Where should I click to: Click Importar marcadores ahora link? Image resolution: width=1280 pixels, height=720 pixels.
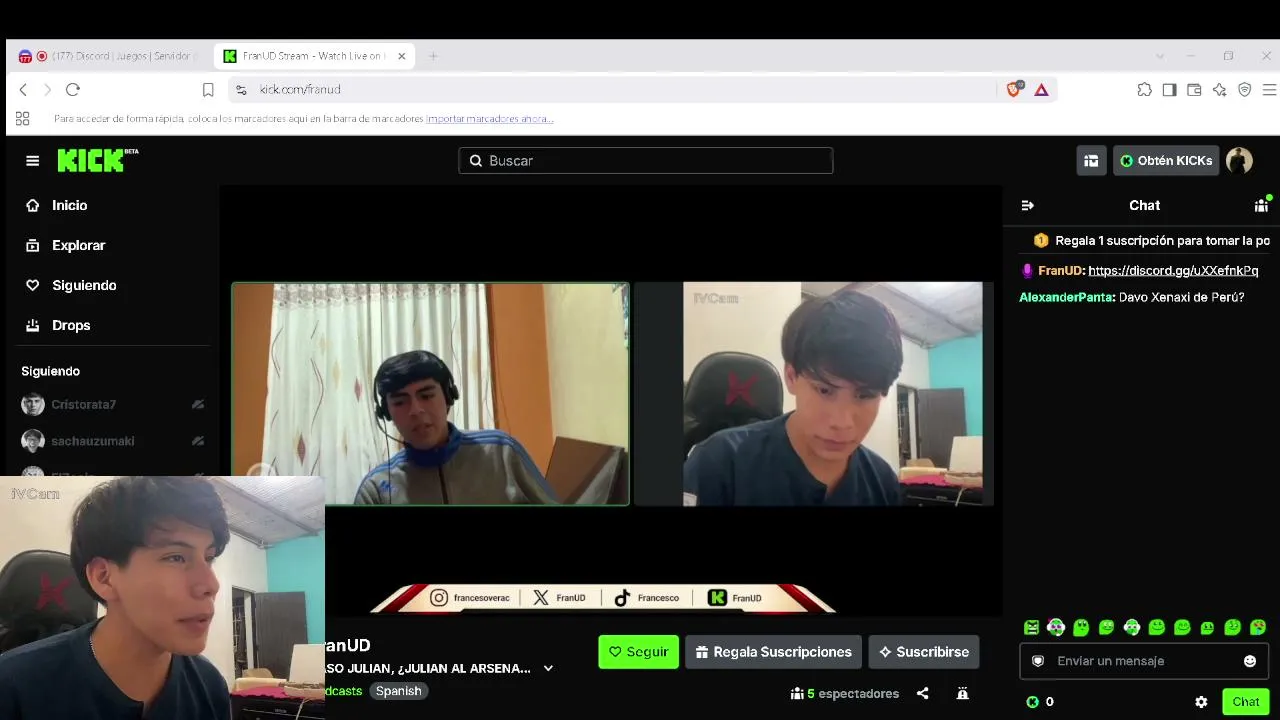point(490,119)
